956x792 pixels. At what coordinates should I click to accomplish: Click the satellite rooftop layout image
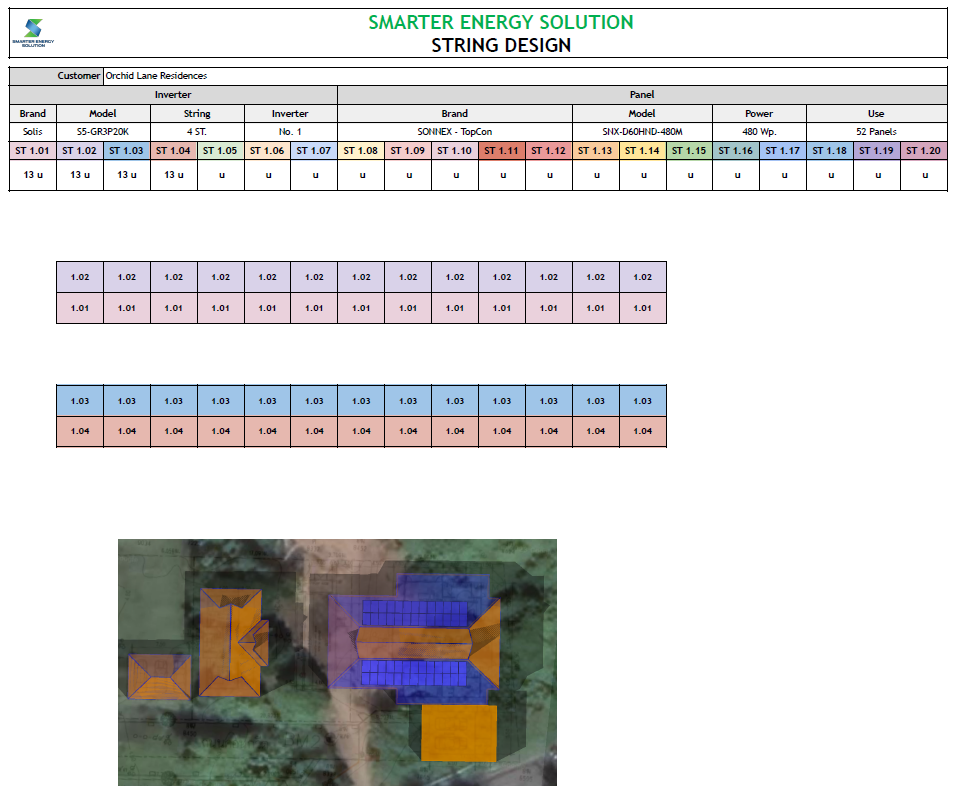pyautogui.click(x=337, y=662)
